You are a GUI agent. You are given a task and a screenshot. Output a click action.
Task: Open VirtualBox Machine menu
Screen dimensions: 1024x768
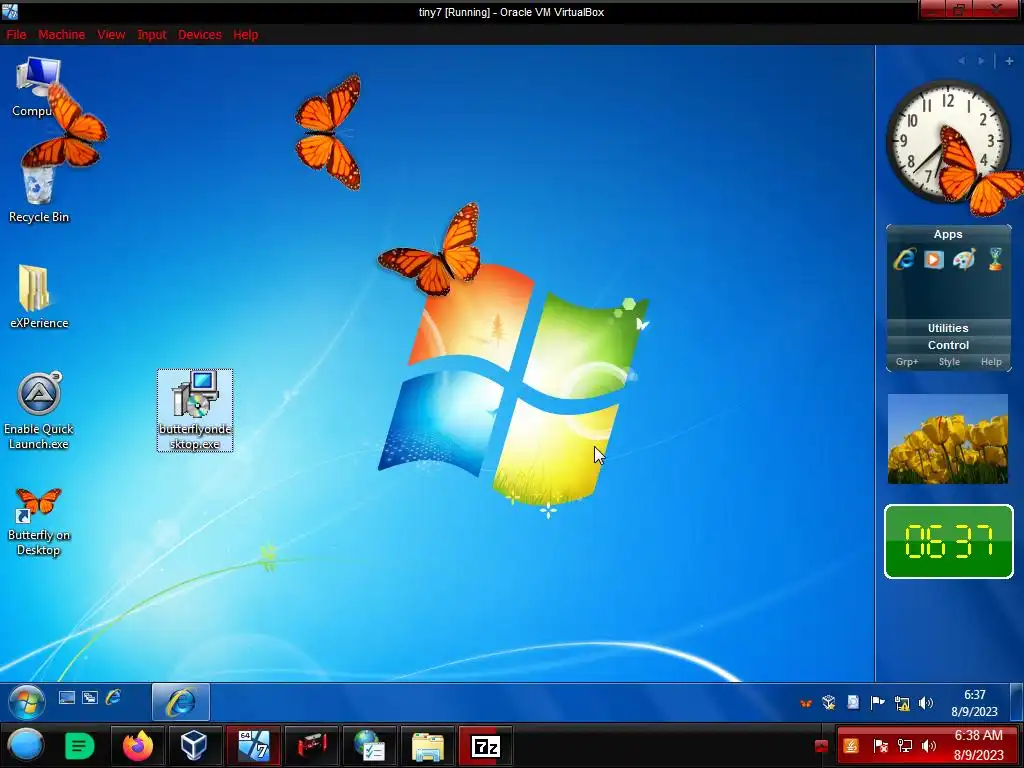coord(61,35)
